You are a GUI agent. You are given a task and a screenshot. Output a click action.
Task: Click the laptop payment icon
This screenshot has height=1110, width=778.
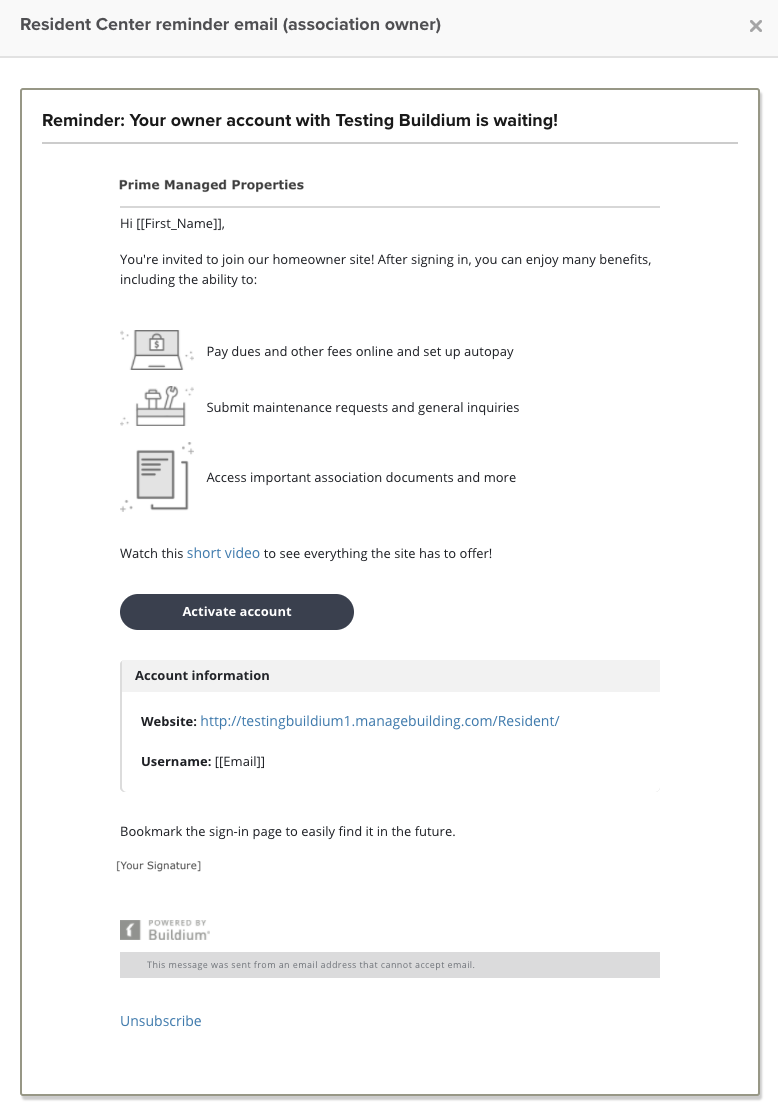click(157, 350)
